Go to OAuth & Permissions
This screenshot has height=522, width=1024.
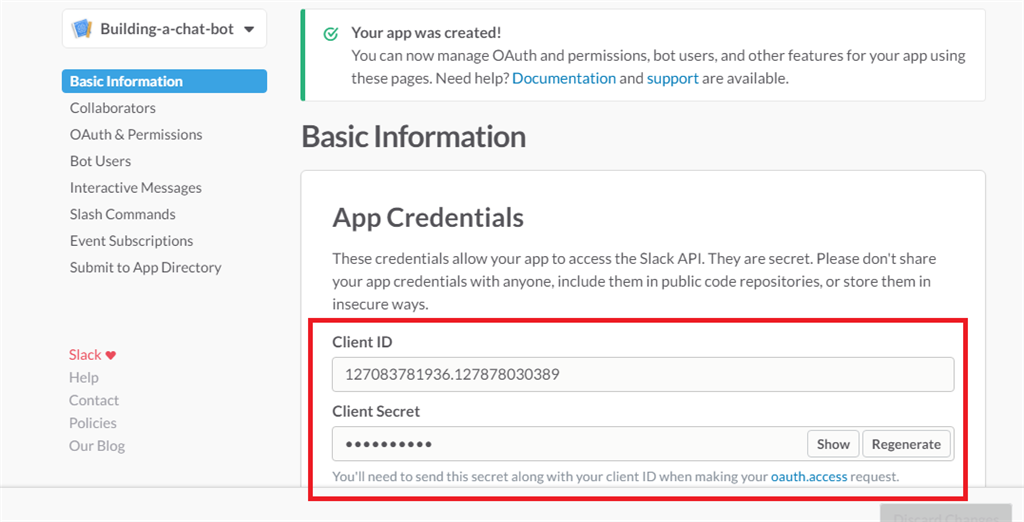(136, 134)
